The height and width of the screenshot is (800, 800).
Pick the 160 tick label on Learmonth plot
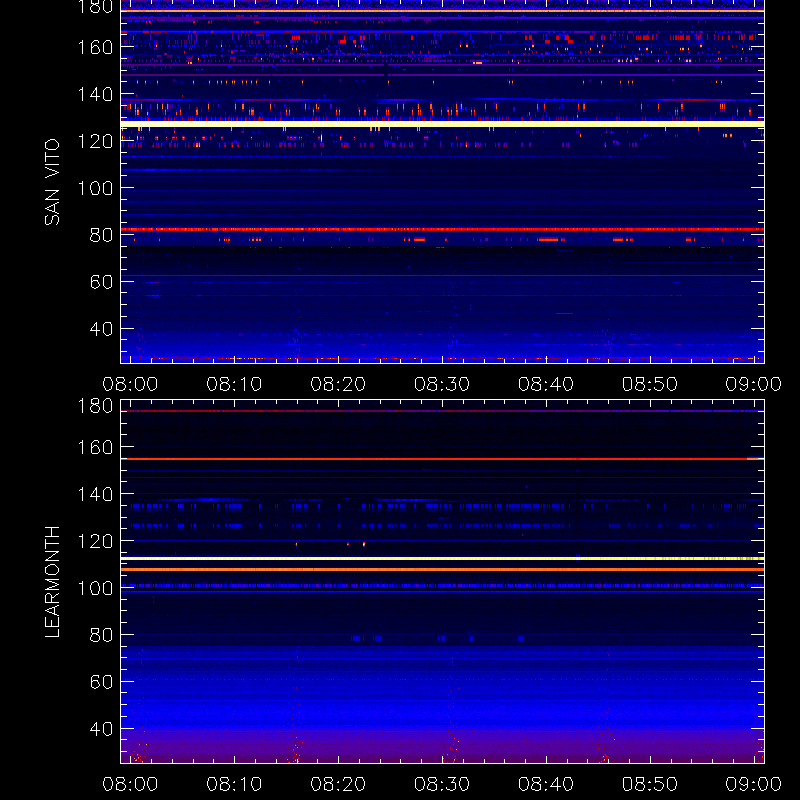tap(95, 447)
